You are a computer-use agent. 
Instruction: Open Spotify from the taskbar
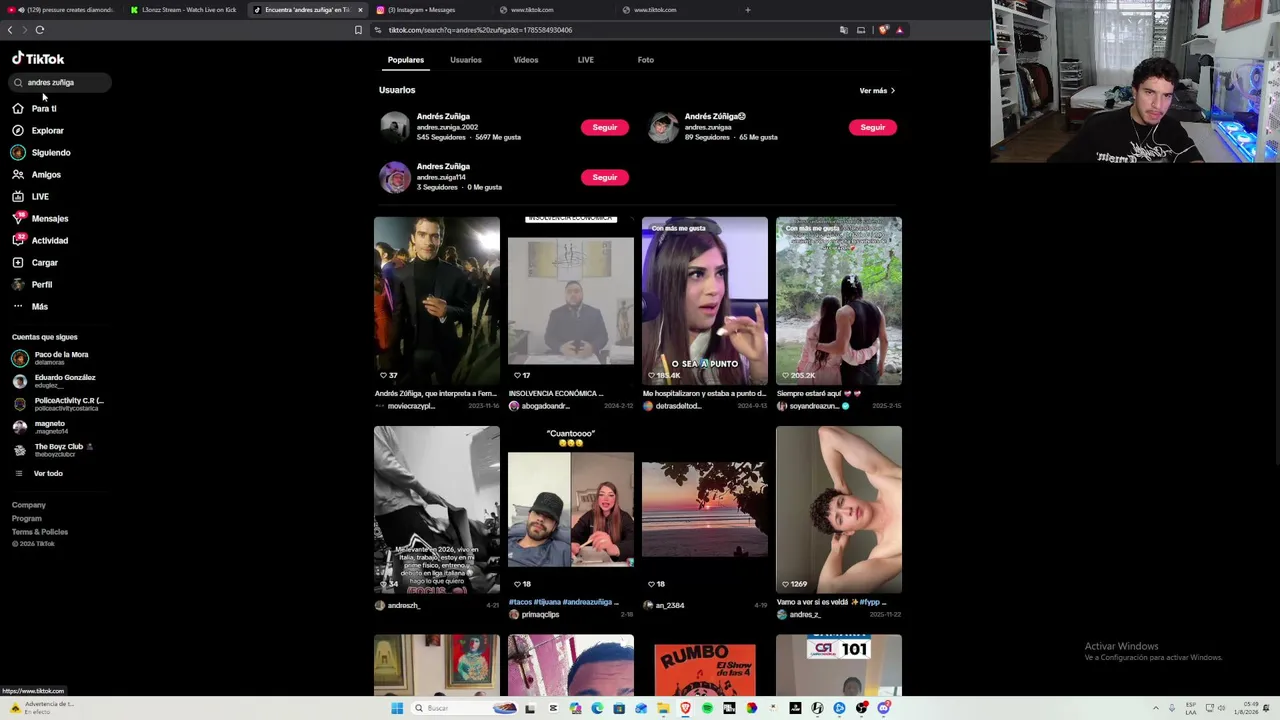(x=707, y=708)
